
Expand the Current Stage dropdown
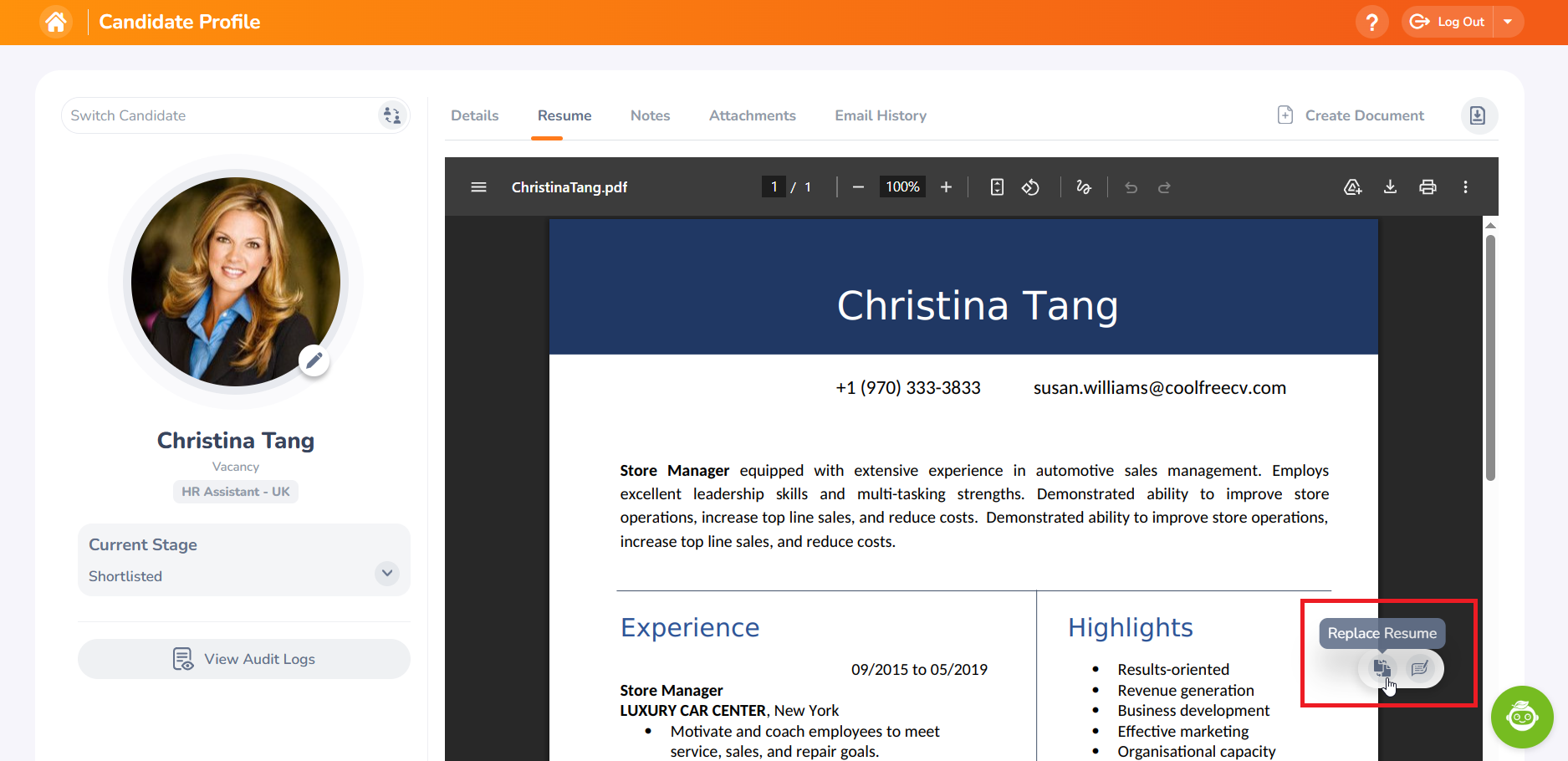[386, 574]
